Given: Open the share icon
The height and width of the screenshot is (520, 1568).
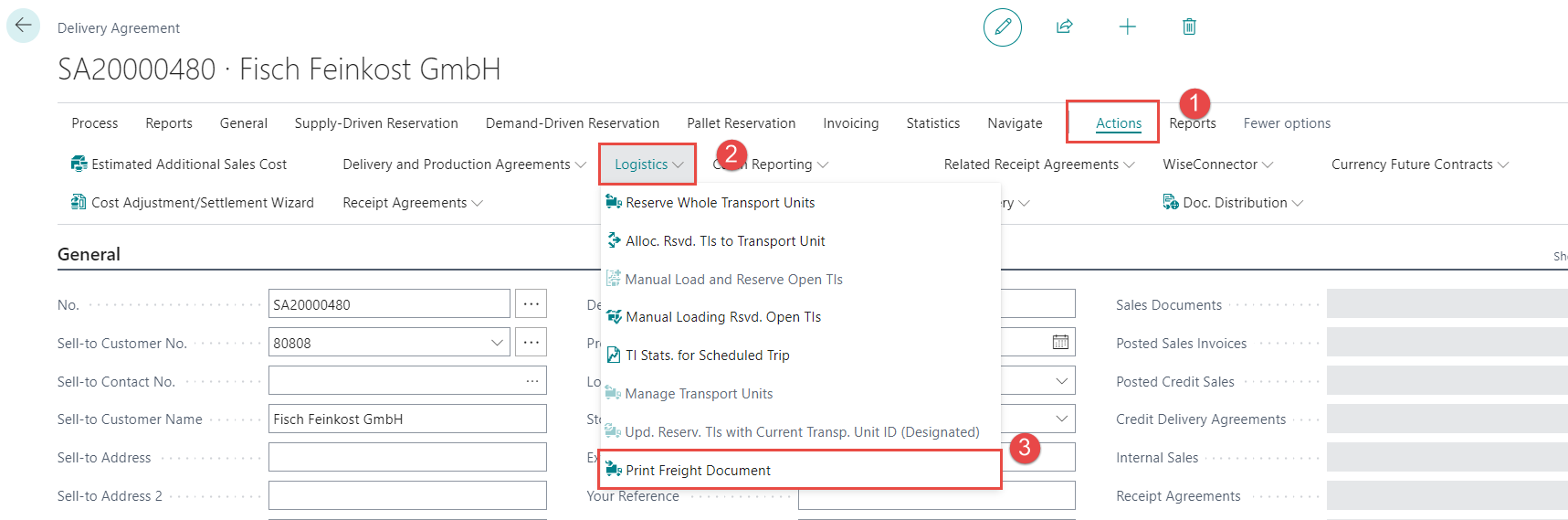Looking at the screenshot, I should [x=1064, y=27].
